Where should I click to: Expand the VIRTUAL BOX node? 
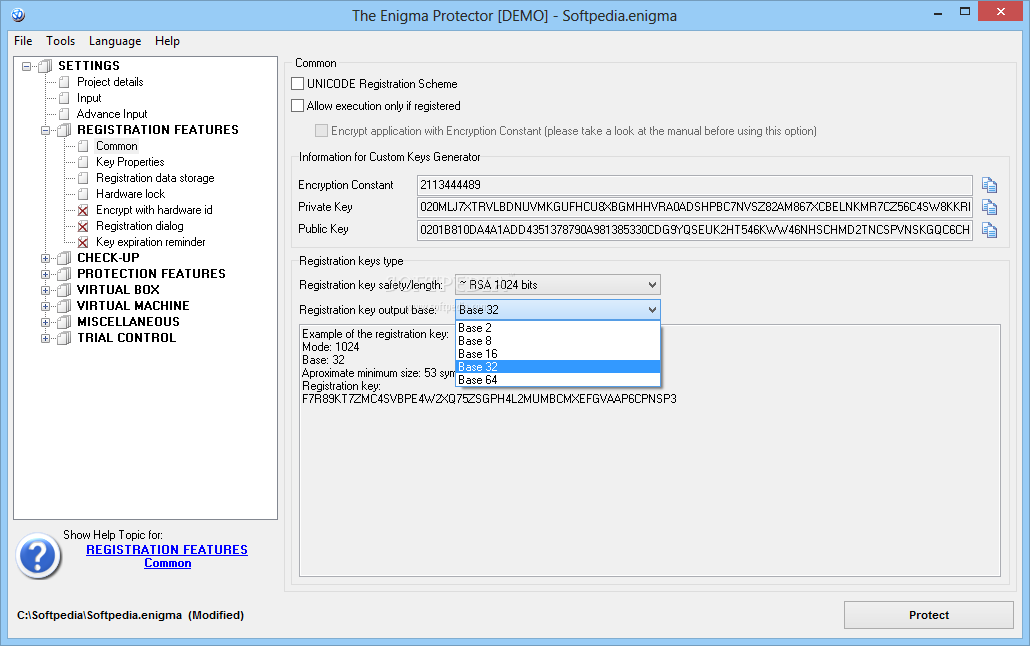(x=45, y=290)
